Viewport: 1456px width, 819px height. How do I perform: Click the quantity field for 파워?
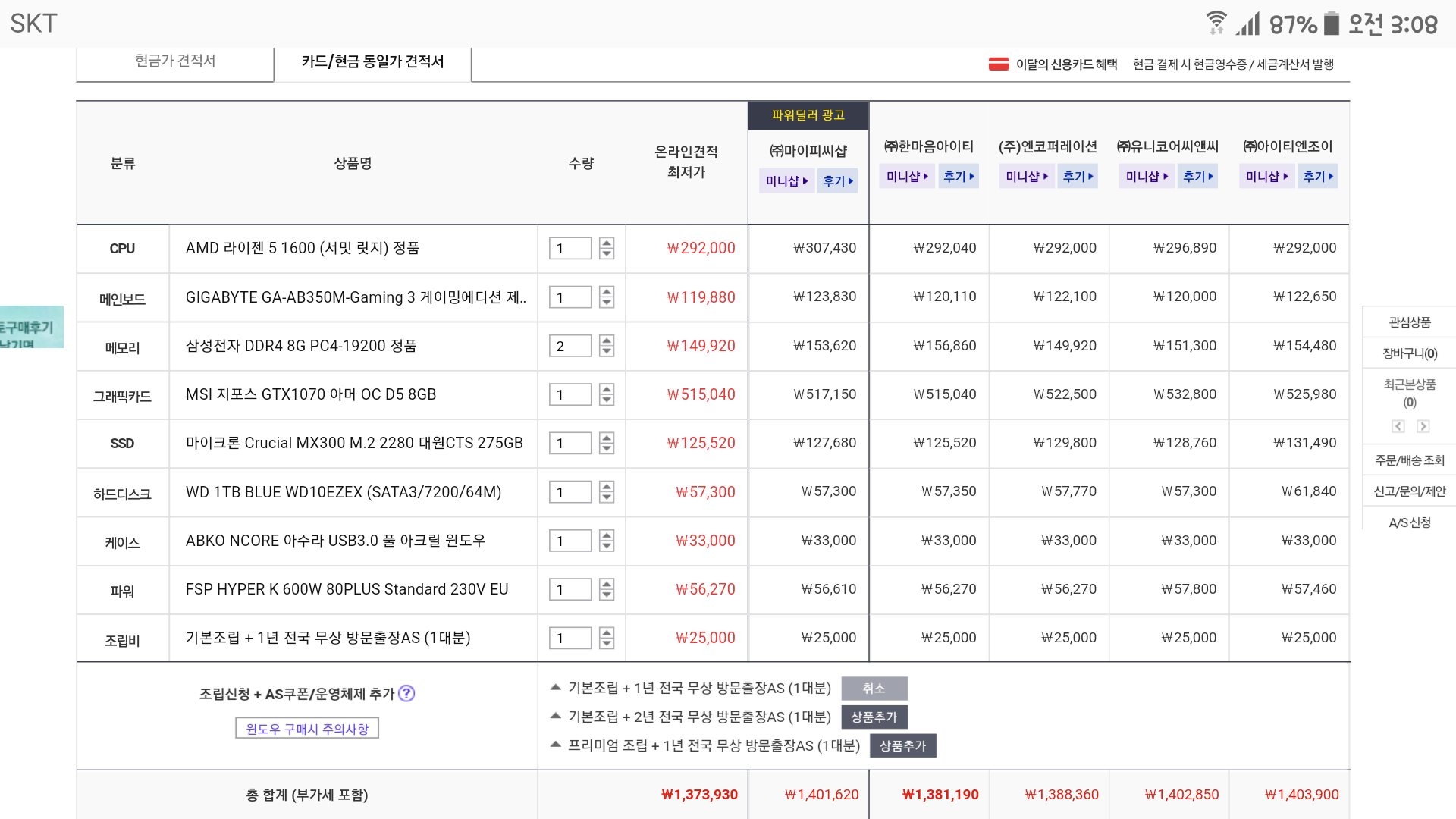point(570,589)
